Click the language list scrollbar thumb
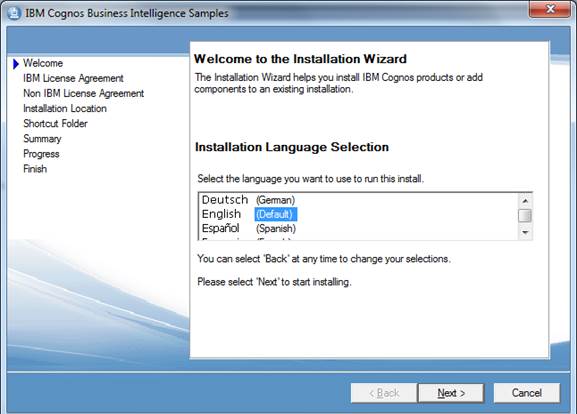Image resolution: width=577 pixels, height=414 pixels. click(x=525, y=215)
